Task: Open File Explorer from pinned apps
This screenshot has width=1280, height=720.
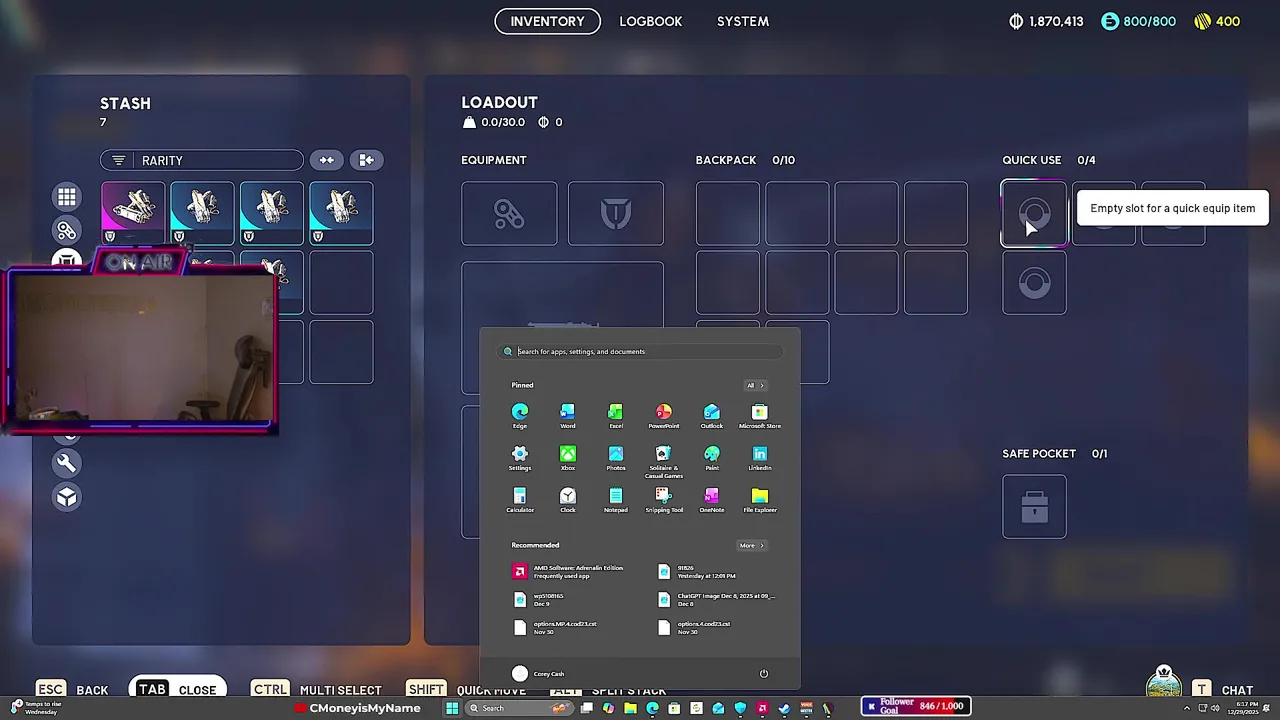Action: point(760,500)
